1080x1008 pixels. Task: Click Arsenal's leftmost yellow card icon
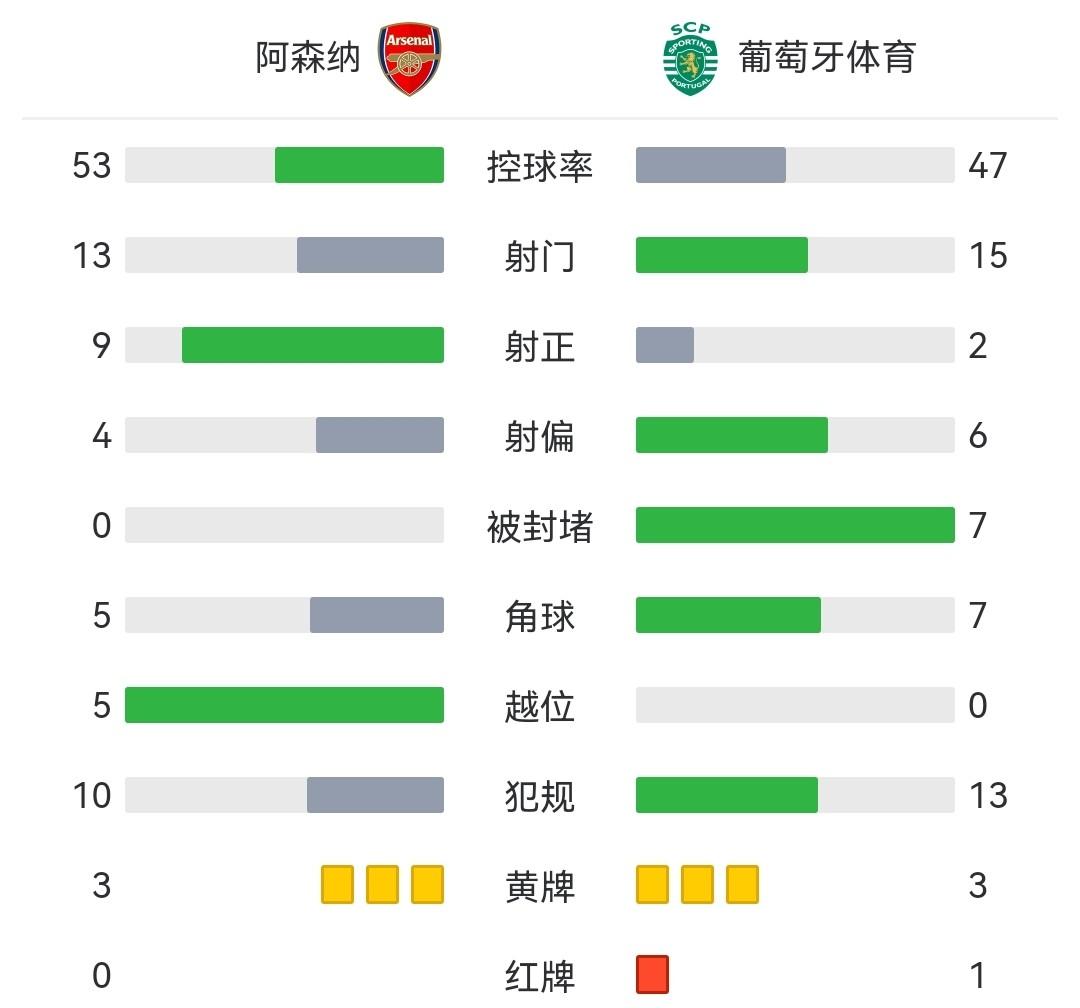tap(338, 885)
